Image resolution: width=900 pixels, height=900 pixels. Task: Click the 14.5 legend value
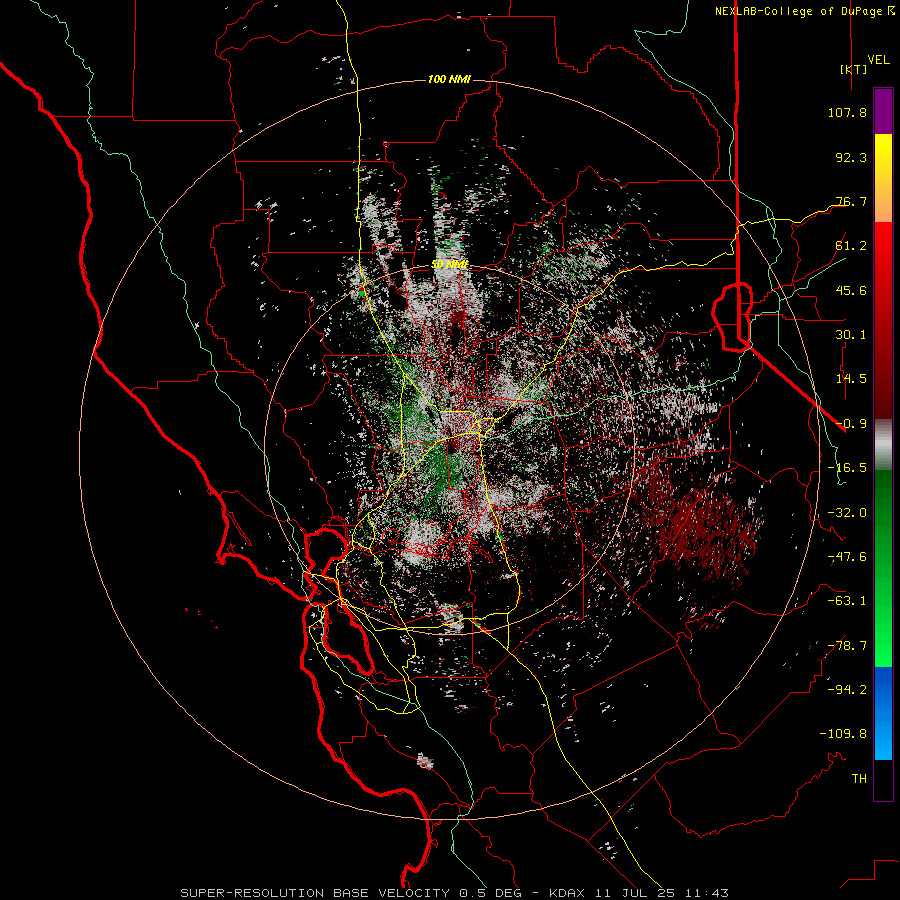pyautogui.click(x=851, y=379)
